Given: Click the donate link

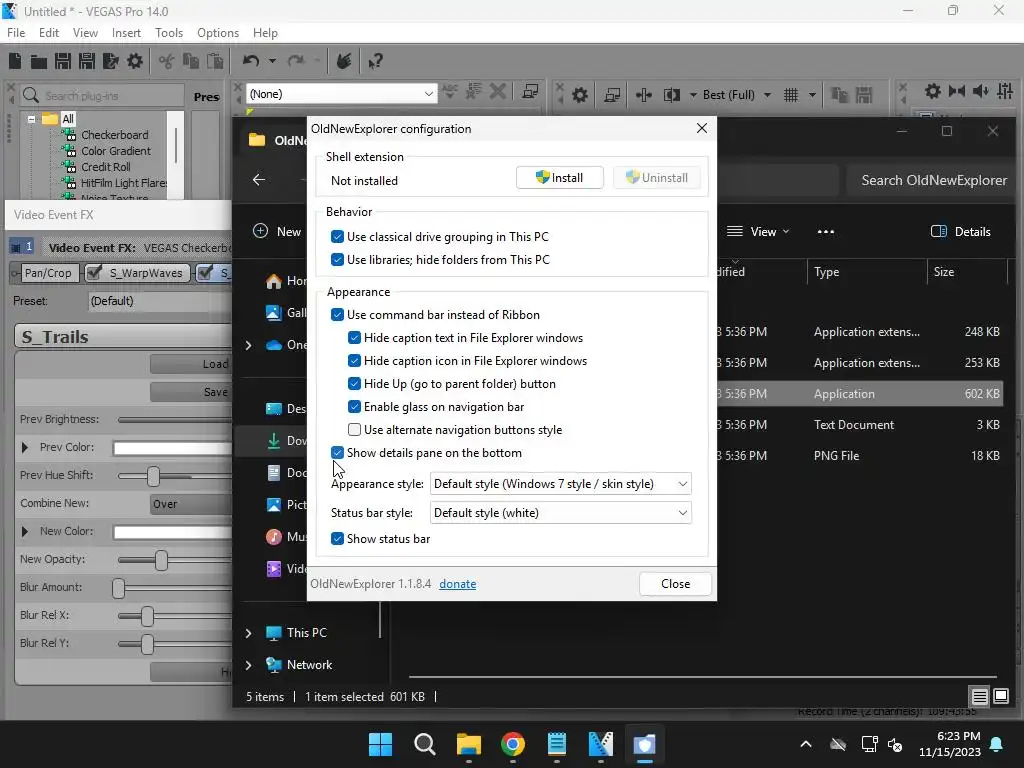Looking at the screenshot, I should point(457,584).
